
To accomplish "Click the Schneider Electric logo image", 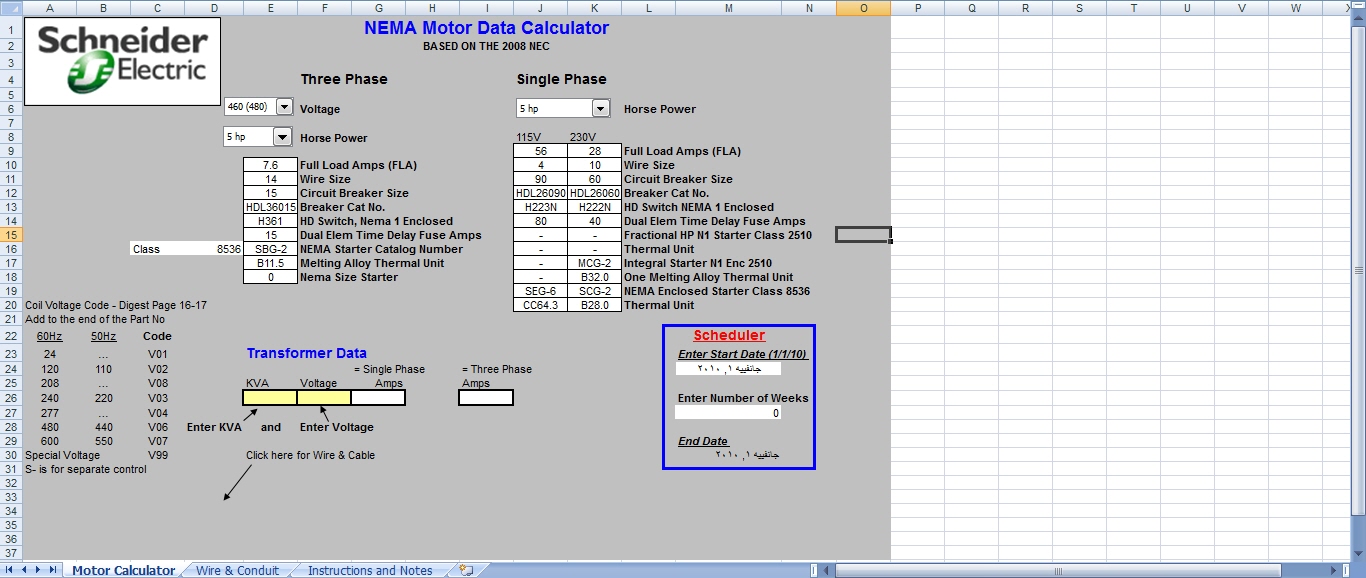I will point(122,61).
